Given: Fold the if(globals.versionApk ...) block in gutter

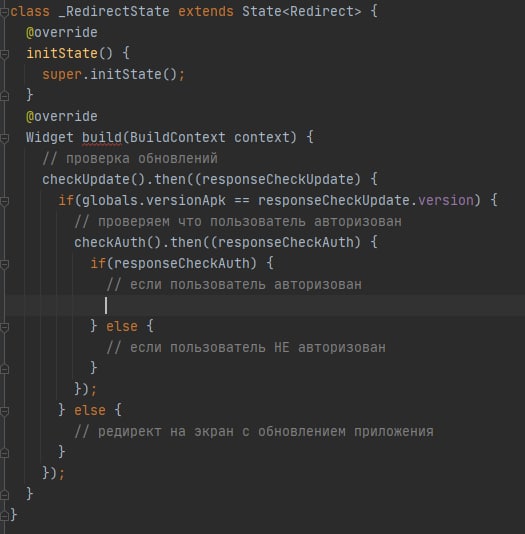Looking at the screenshot, I should [4, 201].
